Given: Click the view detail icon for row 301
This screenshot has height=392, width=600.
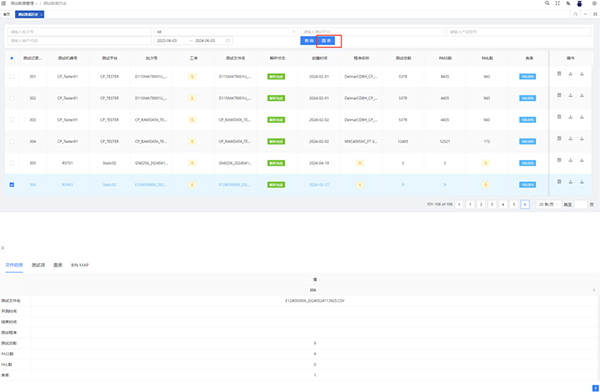Looking at the screenshot, I should pyautogui.click(x=559, y=74).
